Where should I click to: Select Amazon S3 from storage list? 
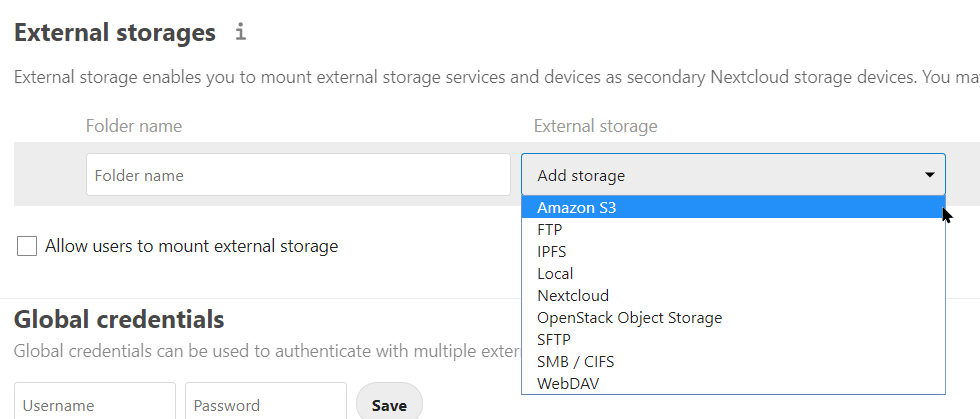[x=576, y=208]
